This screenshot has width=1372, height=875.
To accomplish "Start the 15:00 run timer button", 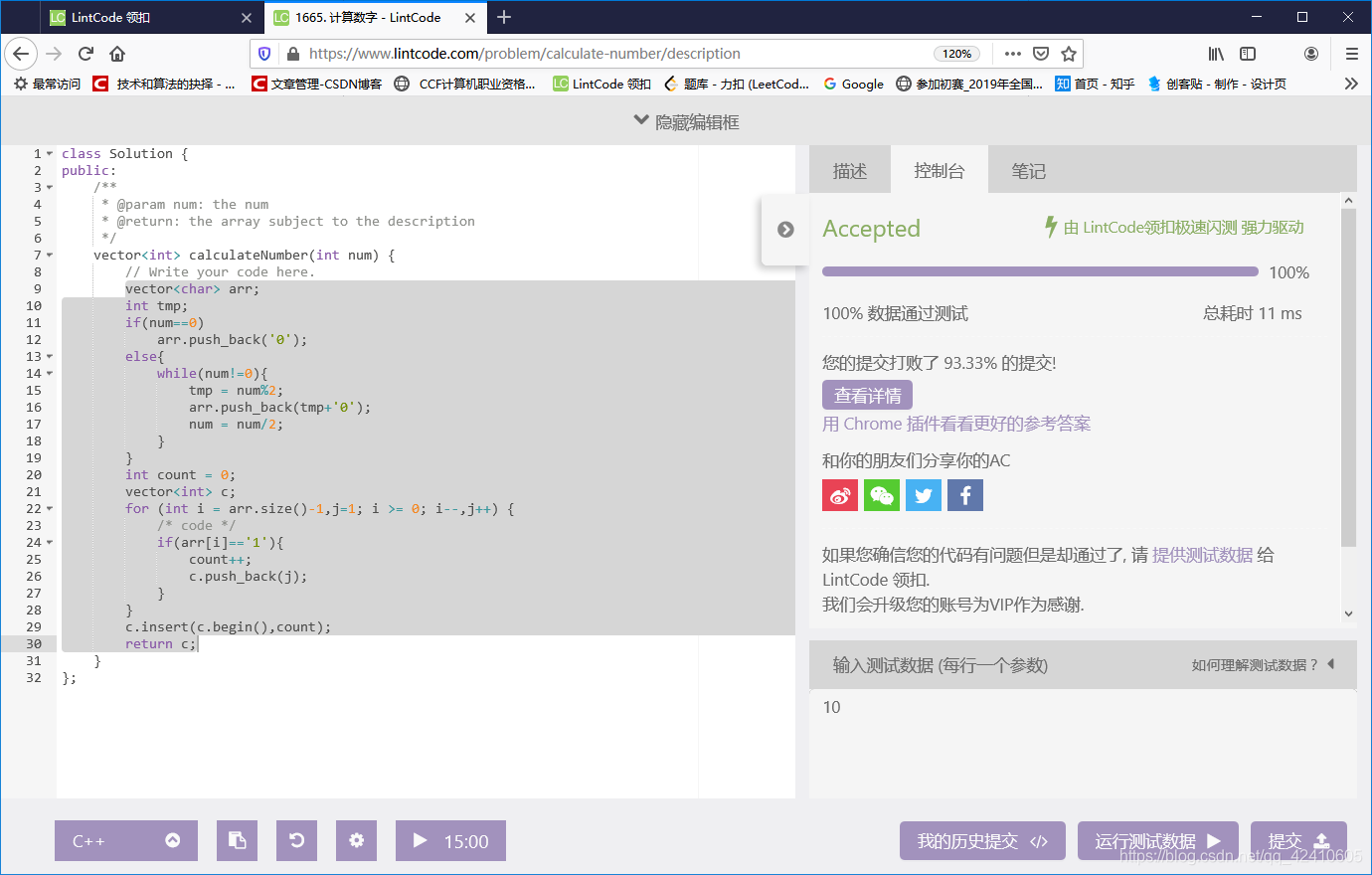I will tap(450, 840).
